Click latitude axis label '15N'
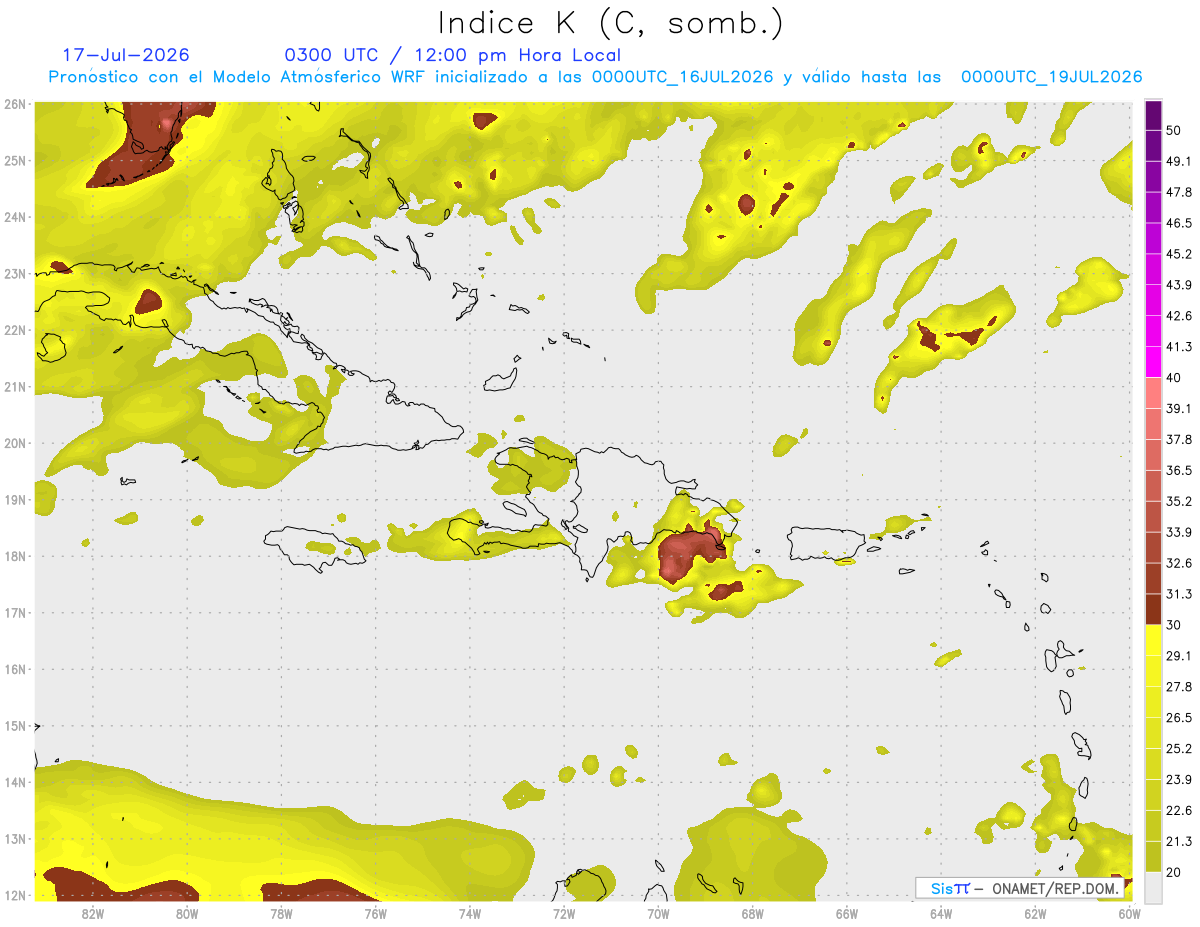Image resolution: width=1200 pixels, height=927 pixels. 15,725
